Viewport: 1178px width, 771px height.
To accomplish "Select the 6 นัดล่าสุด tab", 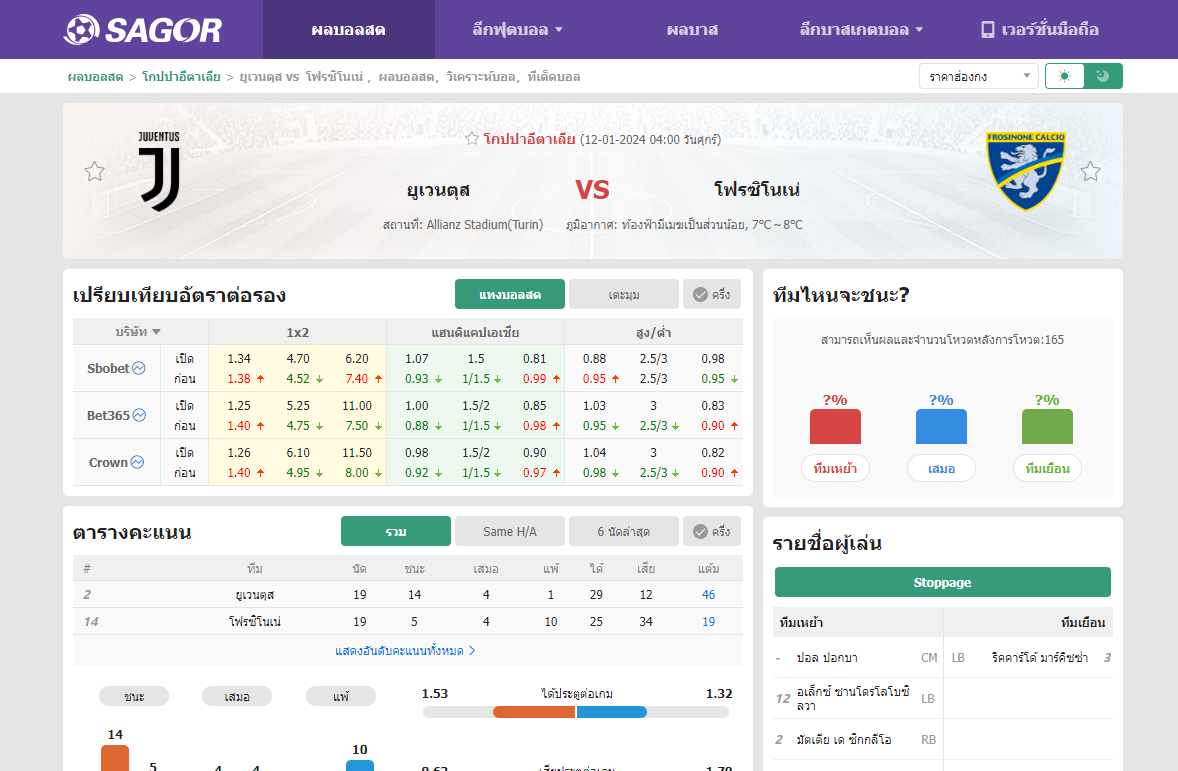I will (624, 531).
